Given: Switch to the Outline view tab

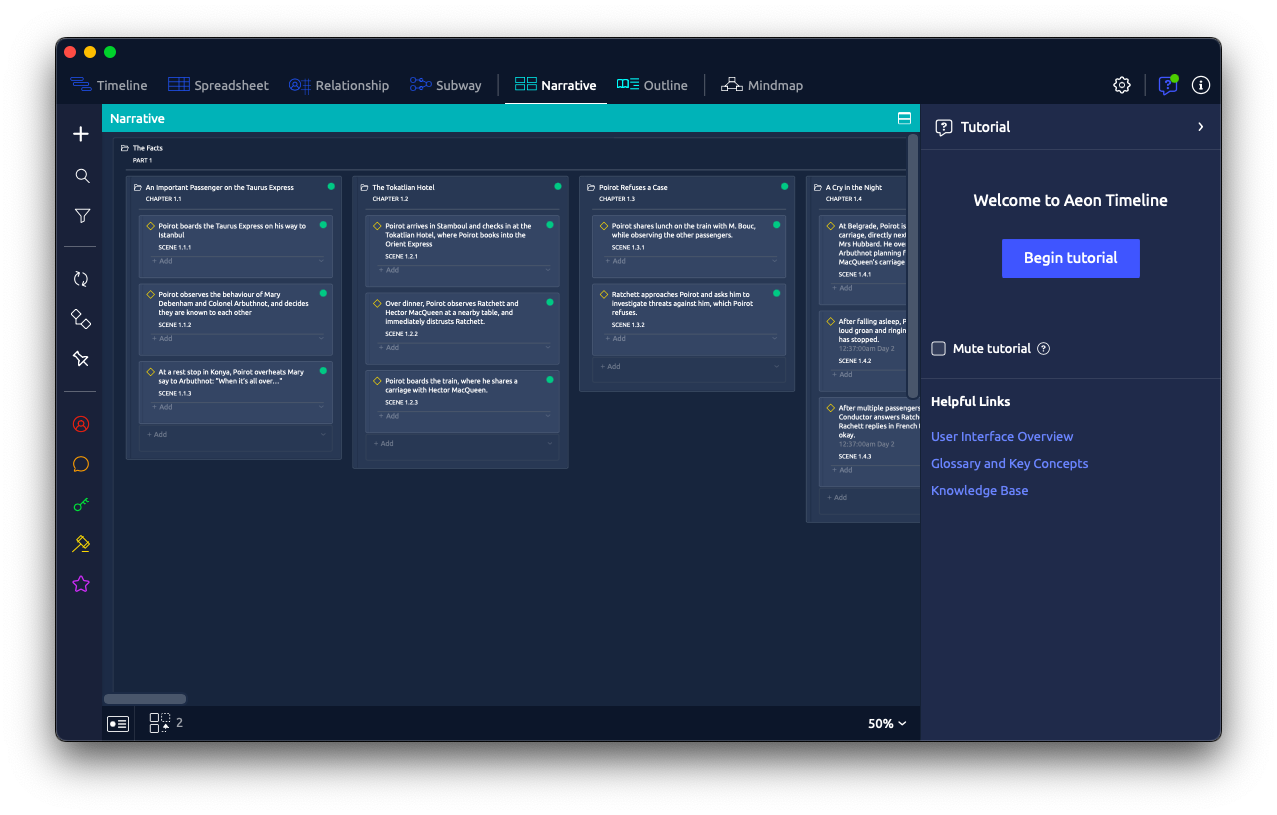Looking at the screenshot, I should coord(652,85).
